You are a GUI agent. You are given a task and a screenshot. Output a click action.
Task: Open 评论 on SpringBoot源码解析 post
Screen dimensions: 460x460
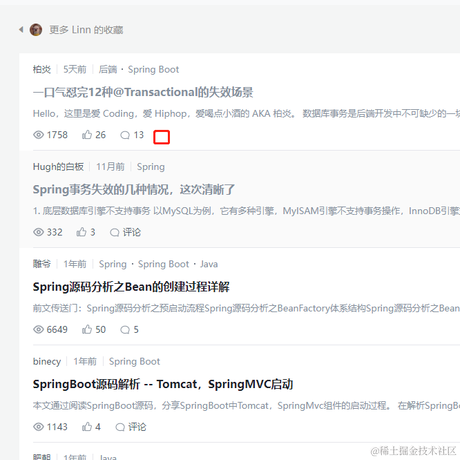coord(131,427)
